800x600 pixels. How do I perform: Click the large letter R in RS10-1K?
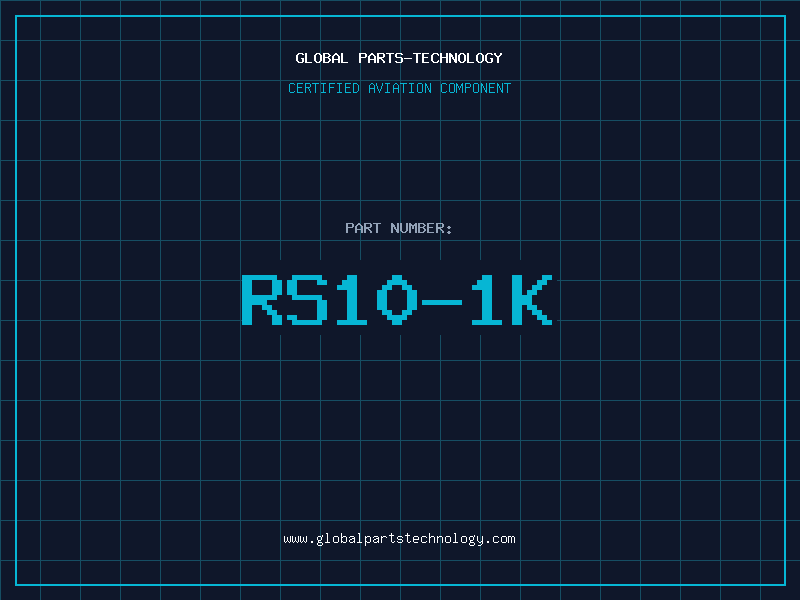click(x=262, y=300)
